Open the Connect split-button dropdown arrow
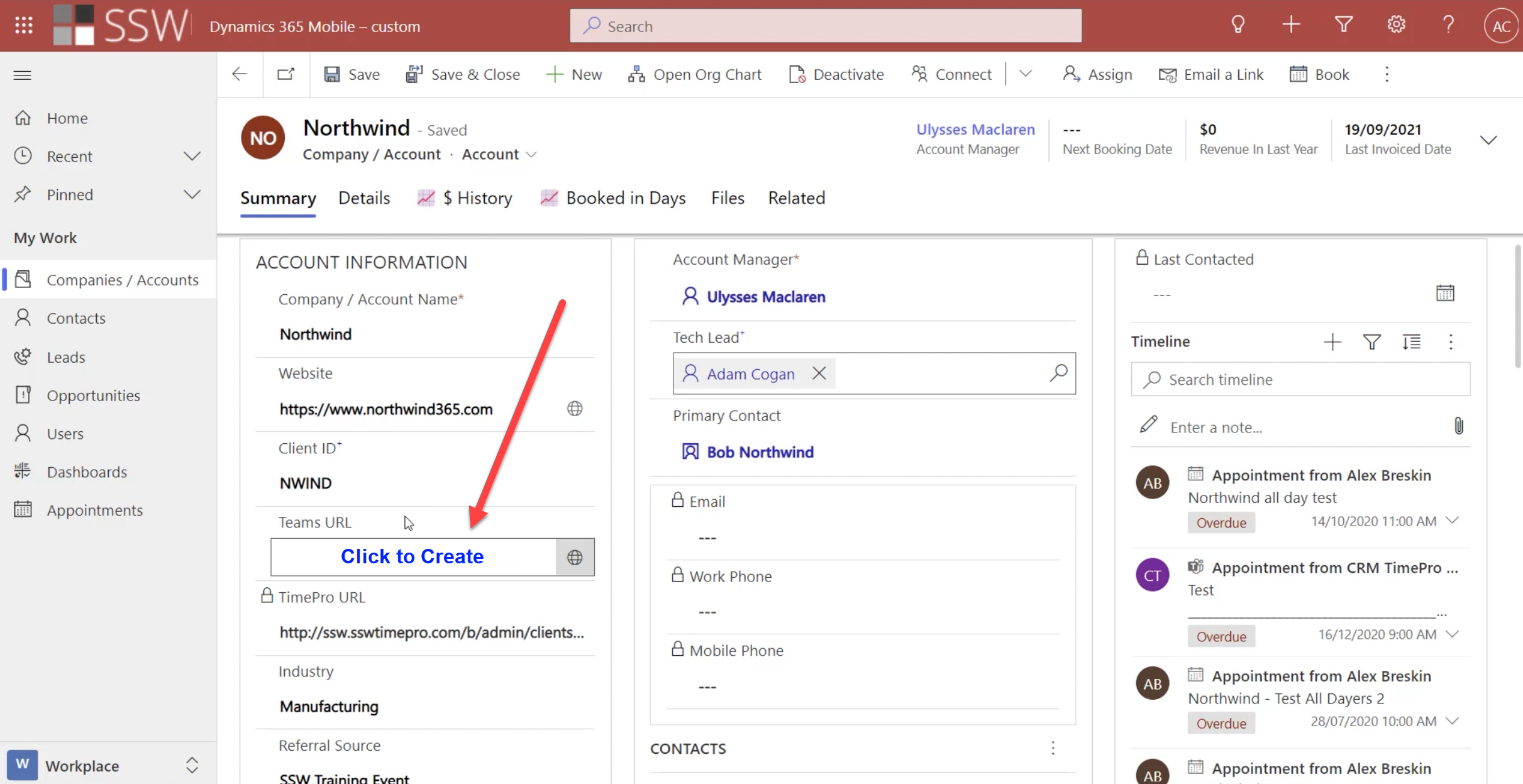The height and width of the screenshot is (784, 1523). (1025, 74)
